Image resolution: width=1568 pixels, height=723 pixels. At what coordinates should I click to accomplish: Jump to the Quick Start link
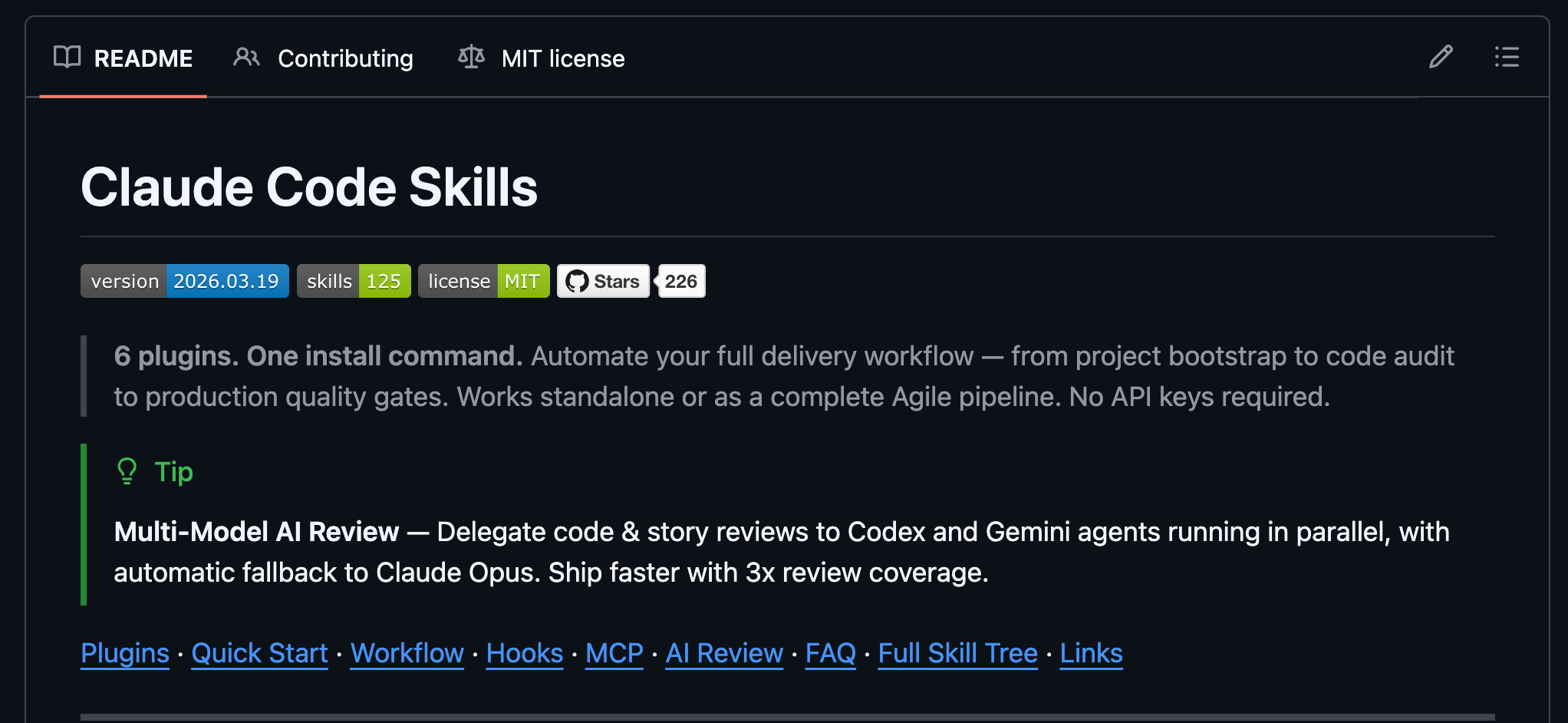point(259,653)
